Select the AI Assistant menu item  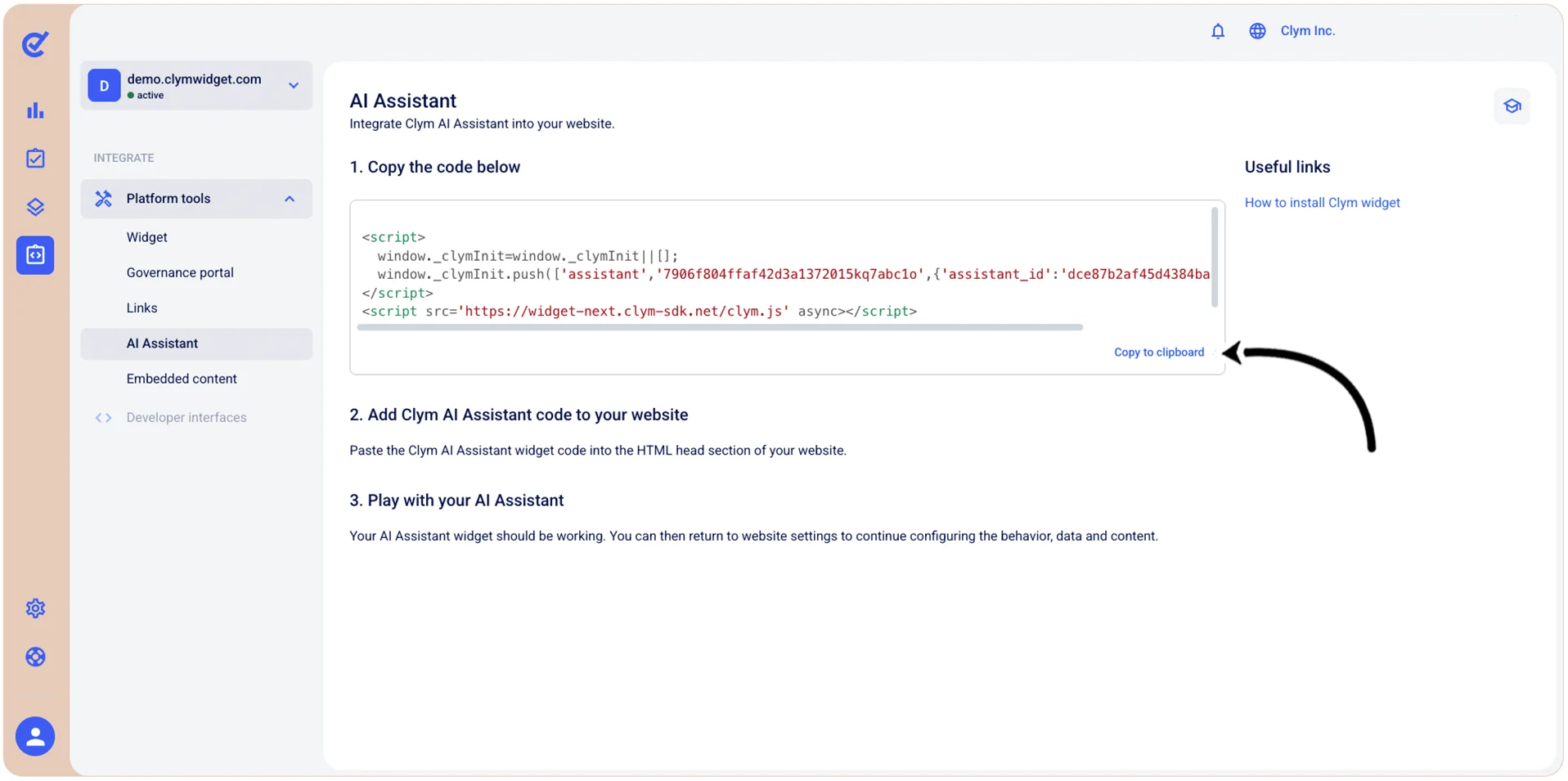pyautogui.click(x=196, y=344)
